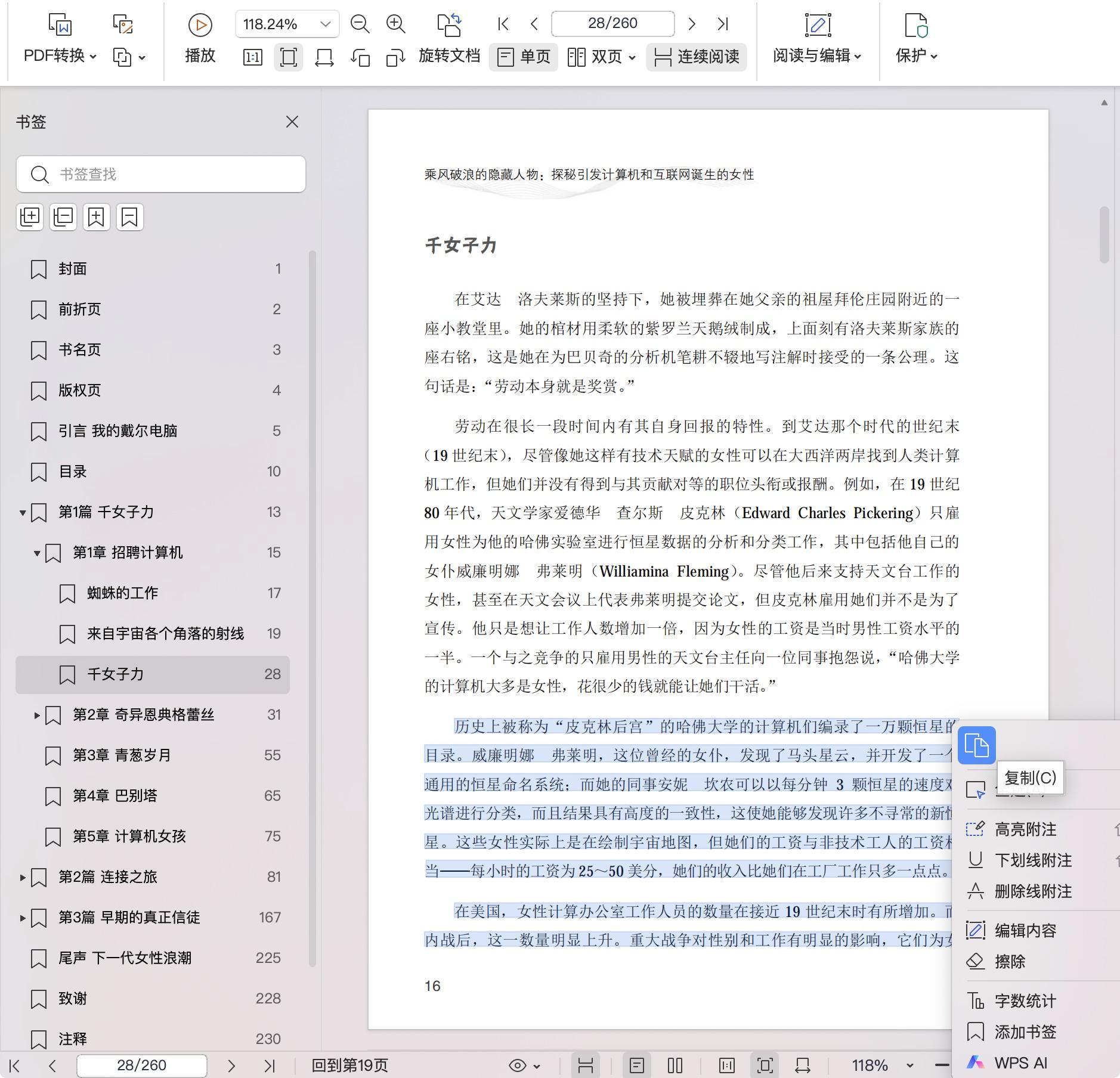Open the Protect menu button

[x=916, y=55]
